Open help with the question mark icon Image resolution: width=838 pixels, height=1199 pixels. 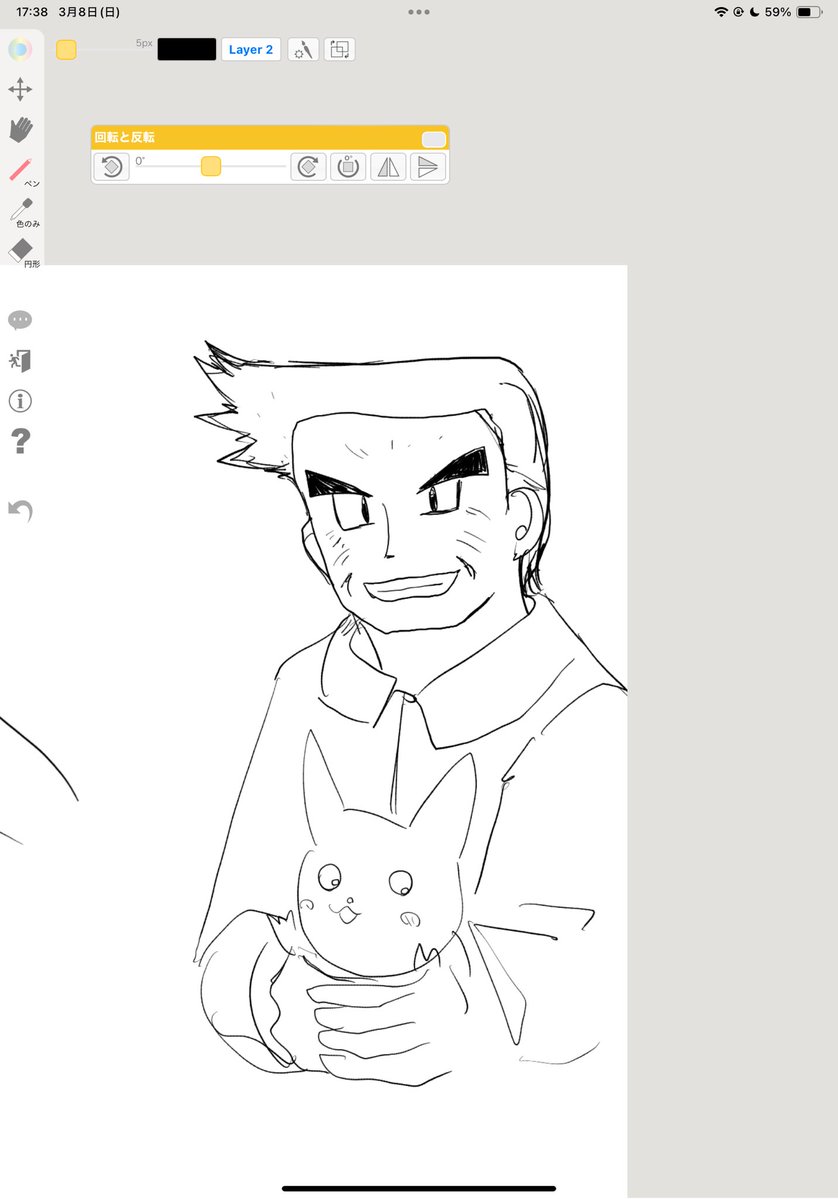click(x=21, y=441)
